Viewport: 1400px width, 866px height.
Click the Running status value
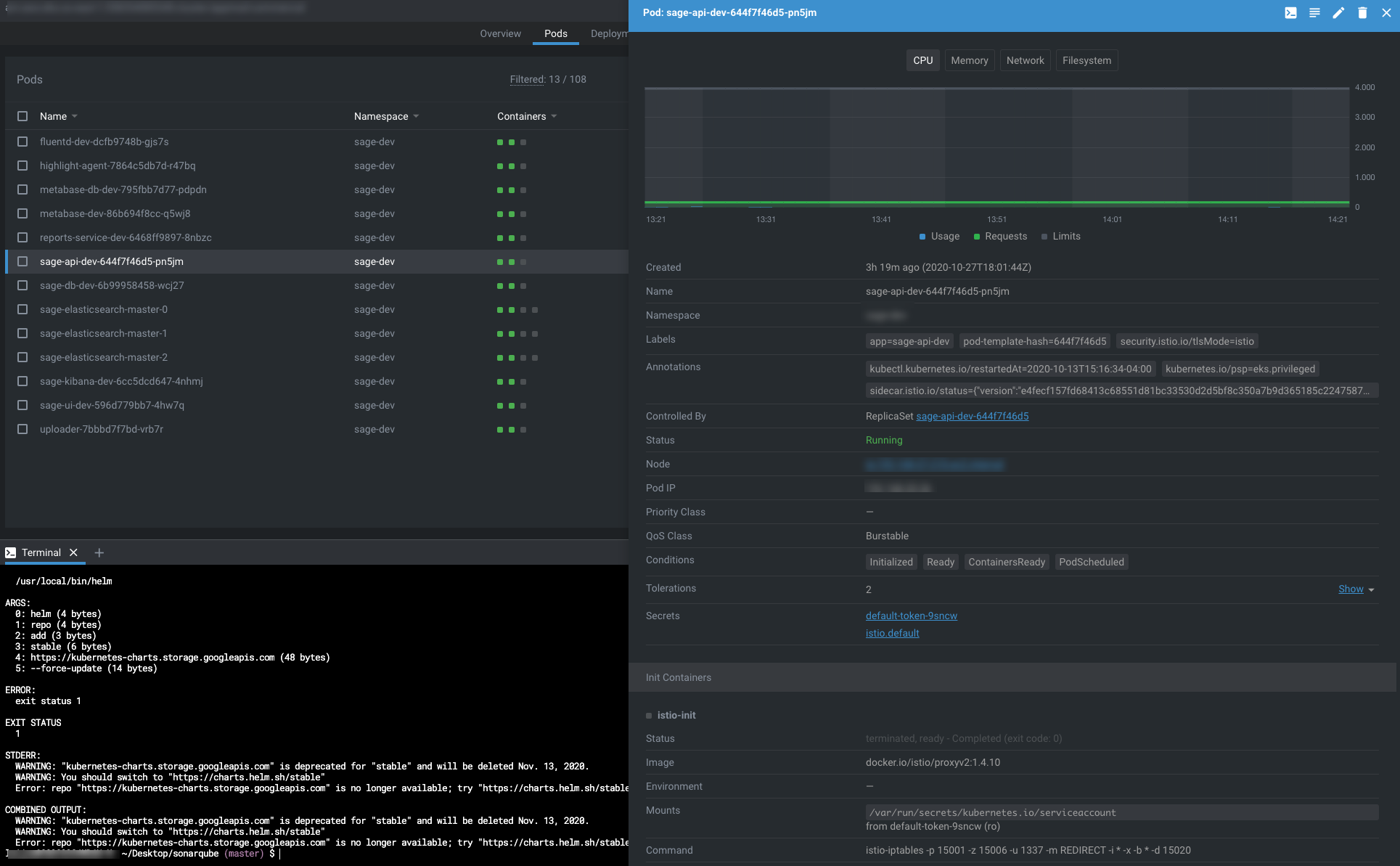[x=884, y=440]
